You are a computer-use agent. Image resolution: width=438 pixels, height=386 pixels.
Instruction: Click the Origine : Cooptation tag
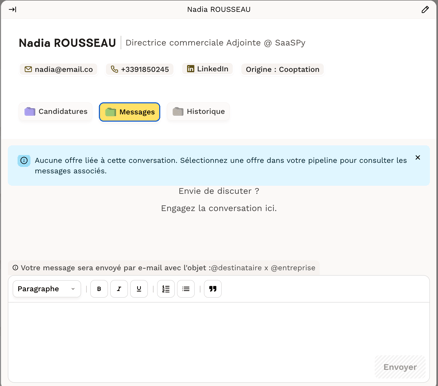[x=282, y=69]
